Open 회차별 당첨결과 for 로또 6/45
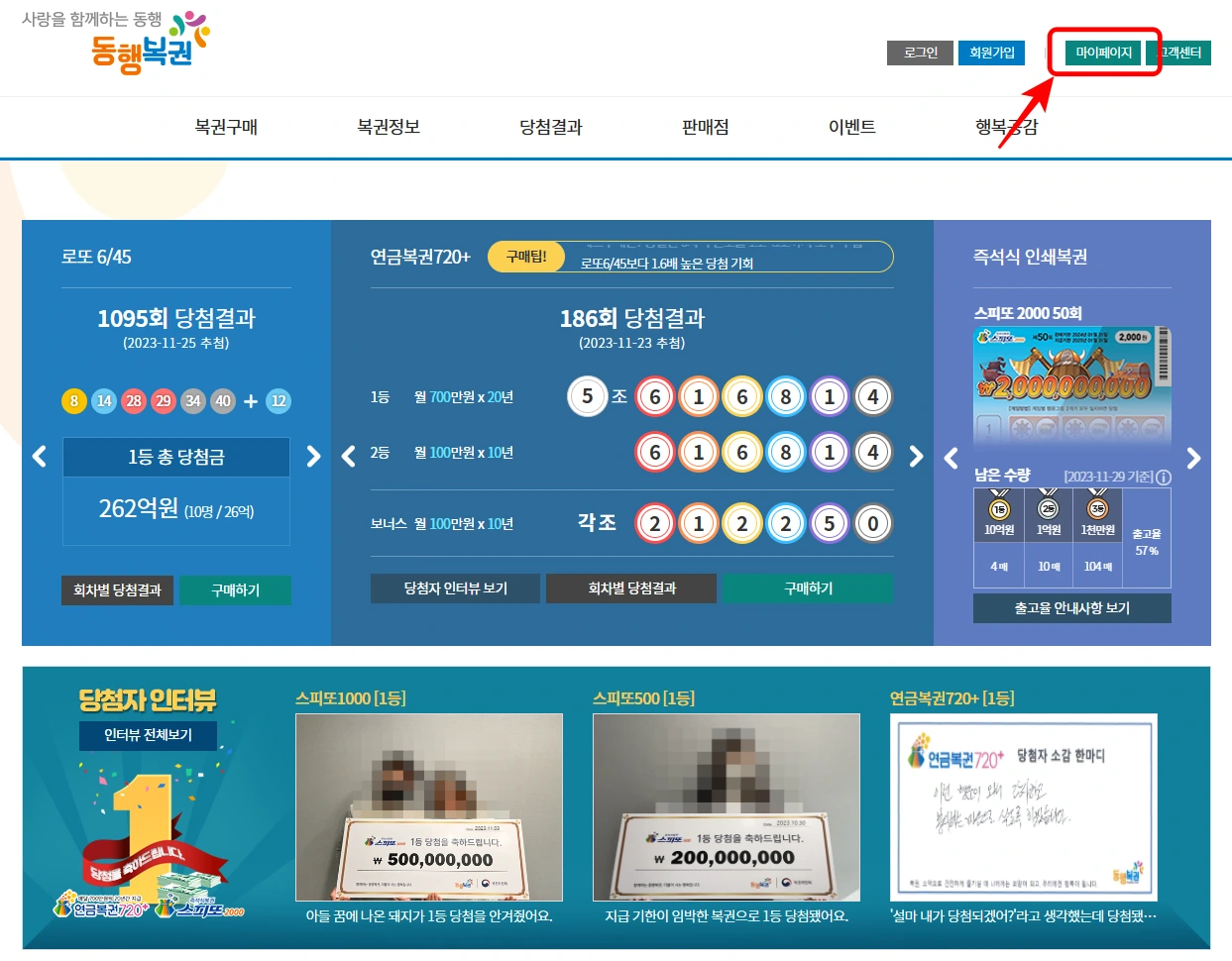The image size is (1232, 961). click(x=117, y=589)
